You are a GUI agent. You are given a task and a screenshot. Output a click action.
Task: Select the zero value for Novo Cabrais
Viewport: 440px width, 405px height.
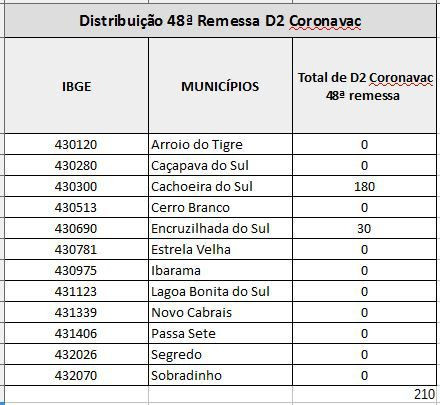(365, 312)
